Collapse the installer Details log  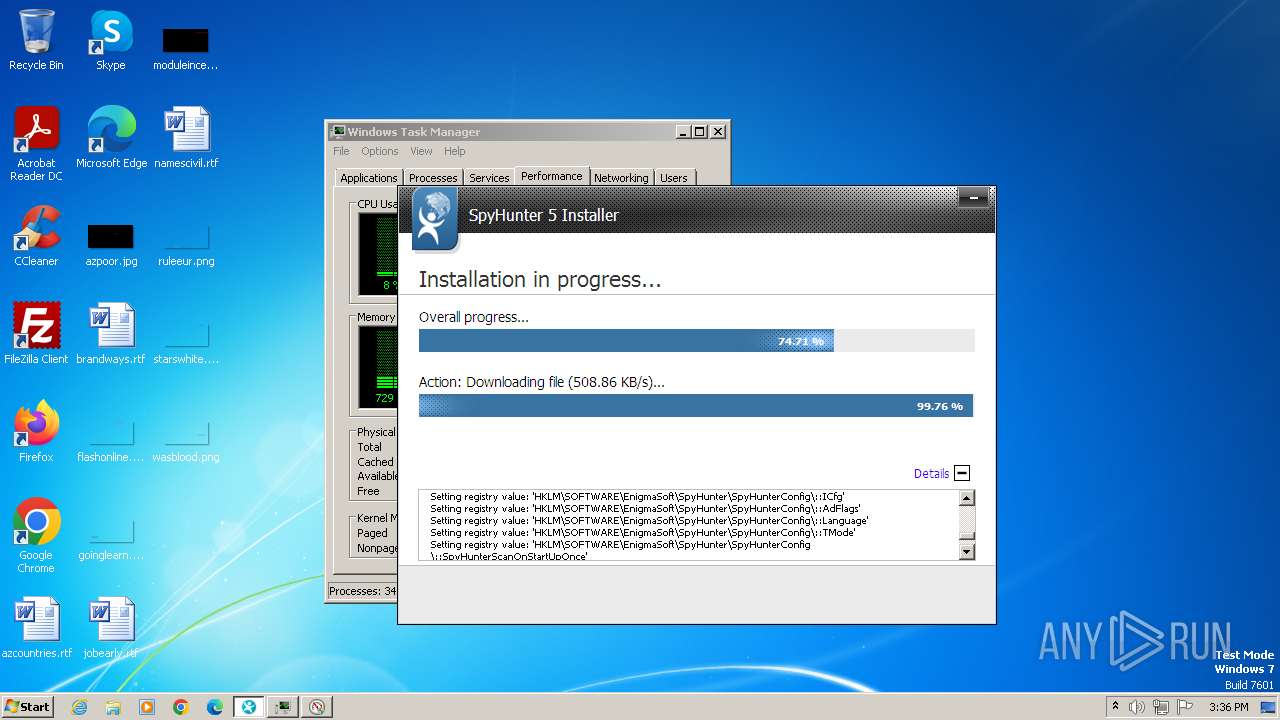(x=962, y=473)
